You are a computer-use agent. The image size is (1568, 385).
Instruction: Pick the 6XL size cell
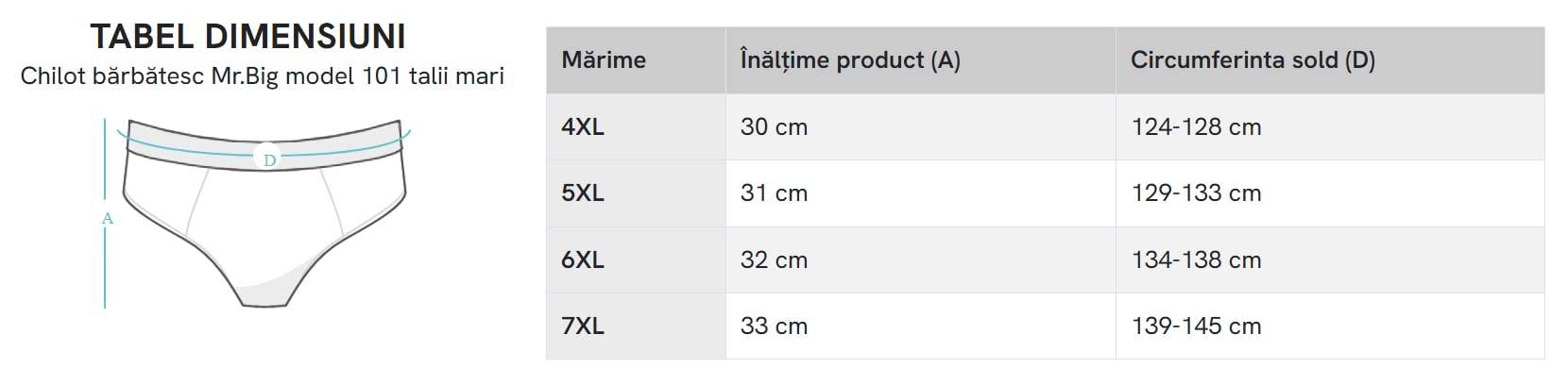click(583, 259)
